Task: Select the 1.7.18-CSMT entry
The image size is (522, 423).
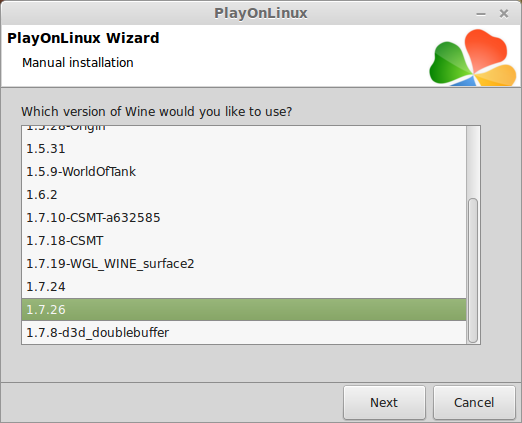Action: [244, 241]
